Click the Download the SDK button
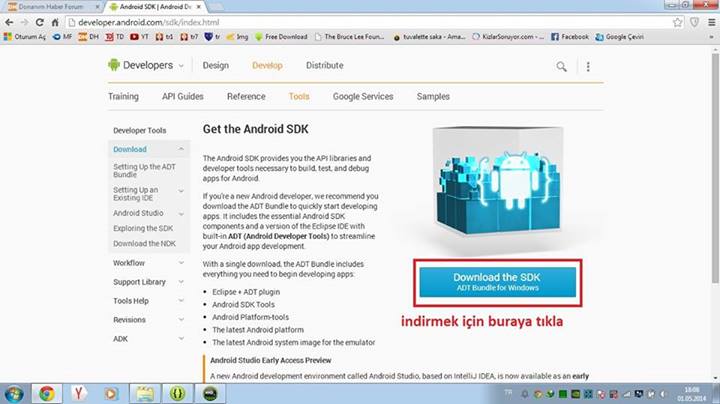This screenshot has height=404, width=720. coord(498,282)
